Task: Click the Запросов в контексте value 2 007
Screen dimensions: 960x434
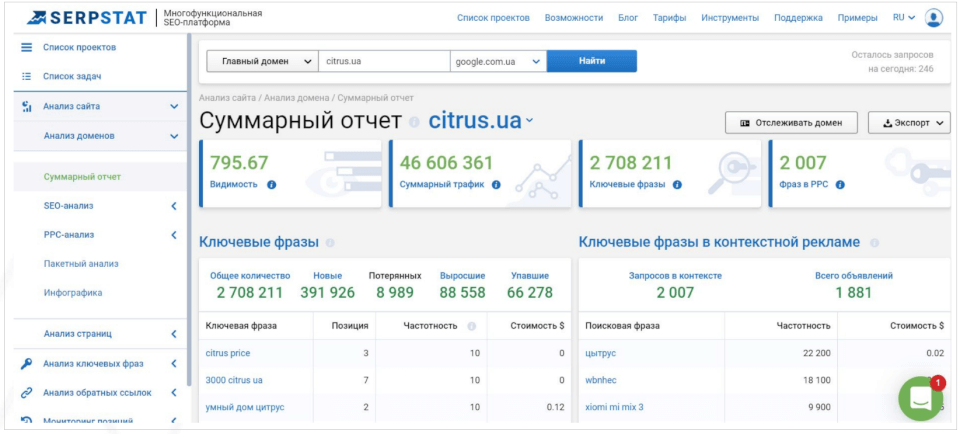Action: point(675,293)
